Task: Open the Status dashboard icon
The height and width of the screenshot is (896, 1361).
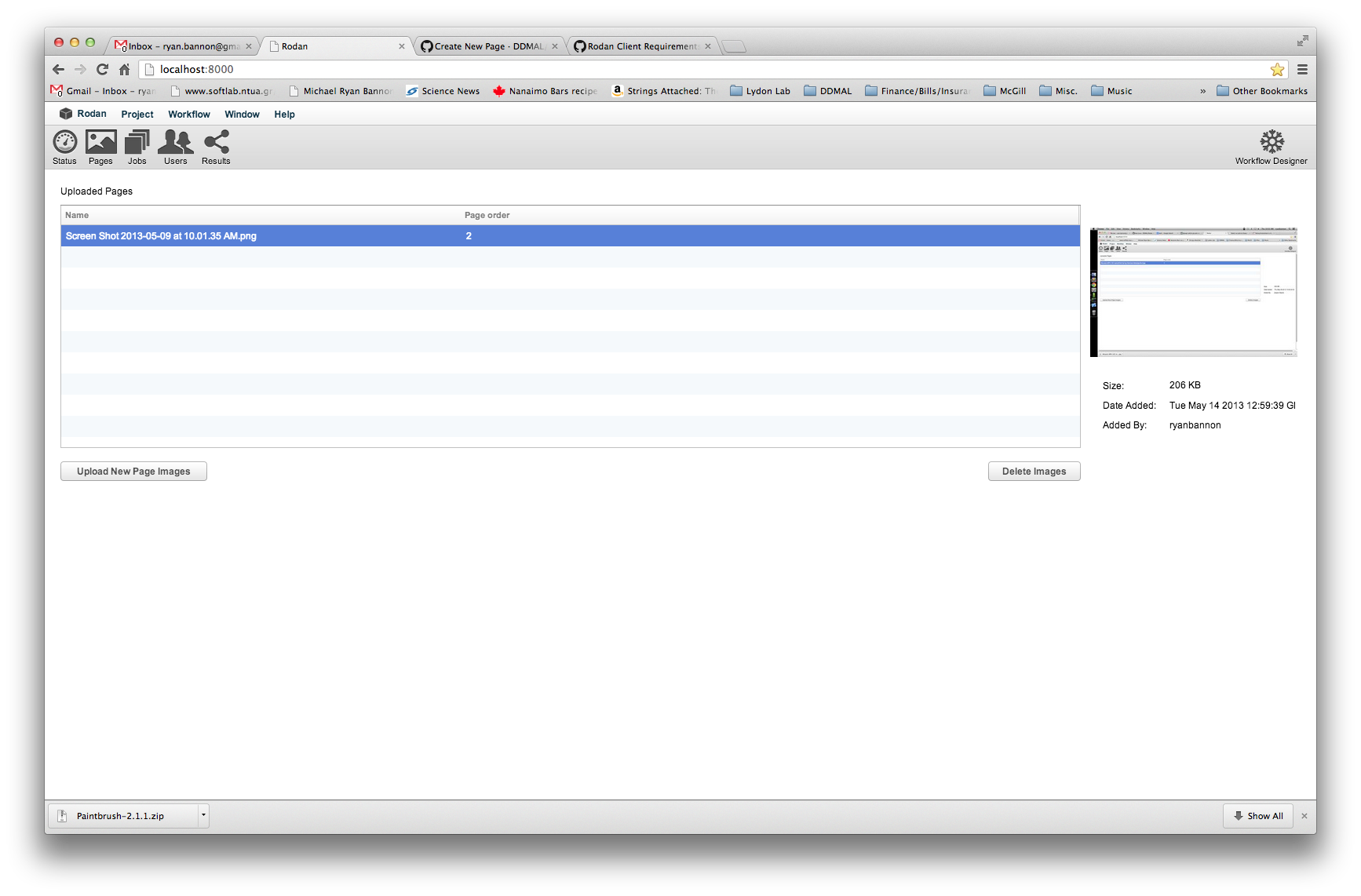Action: [64, 148]
